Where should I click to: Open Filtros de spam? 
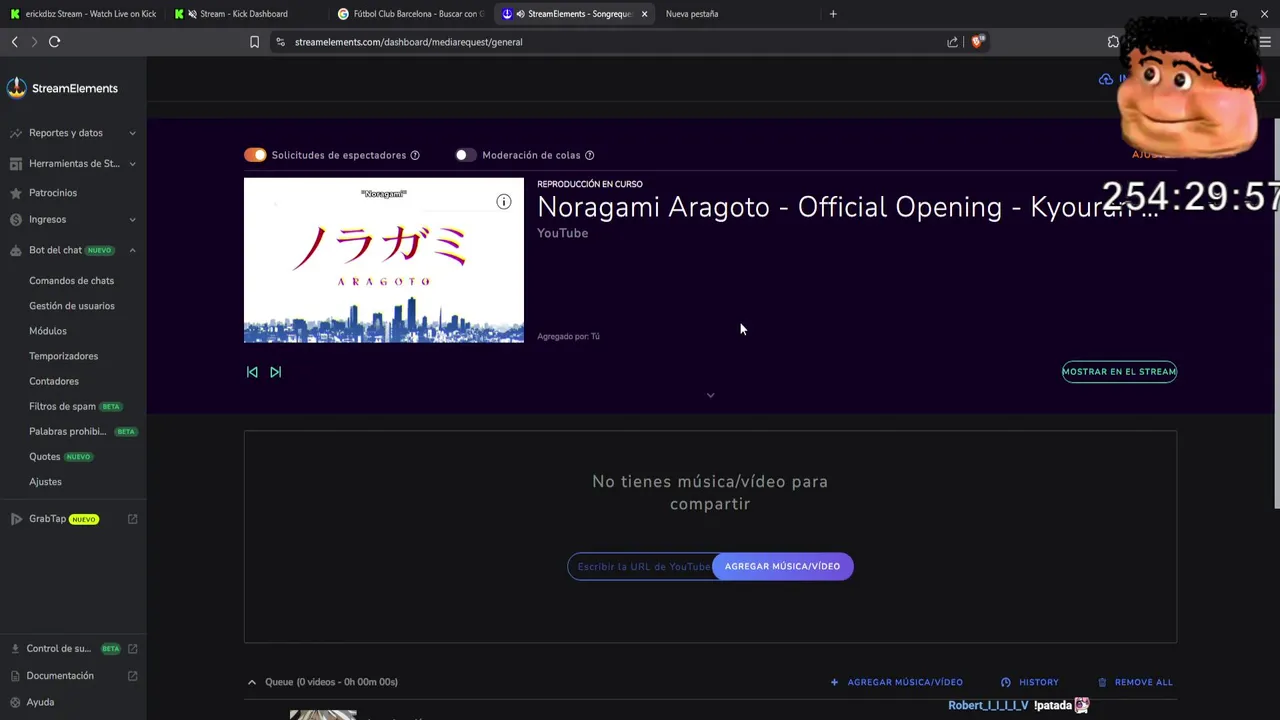[x=62, y=406]
